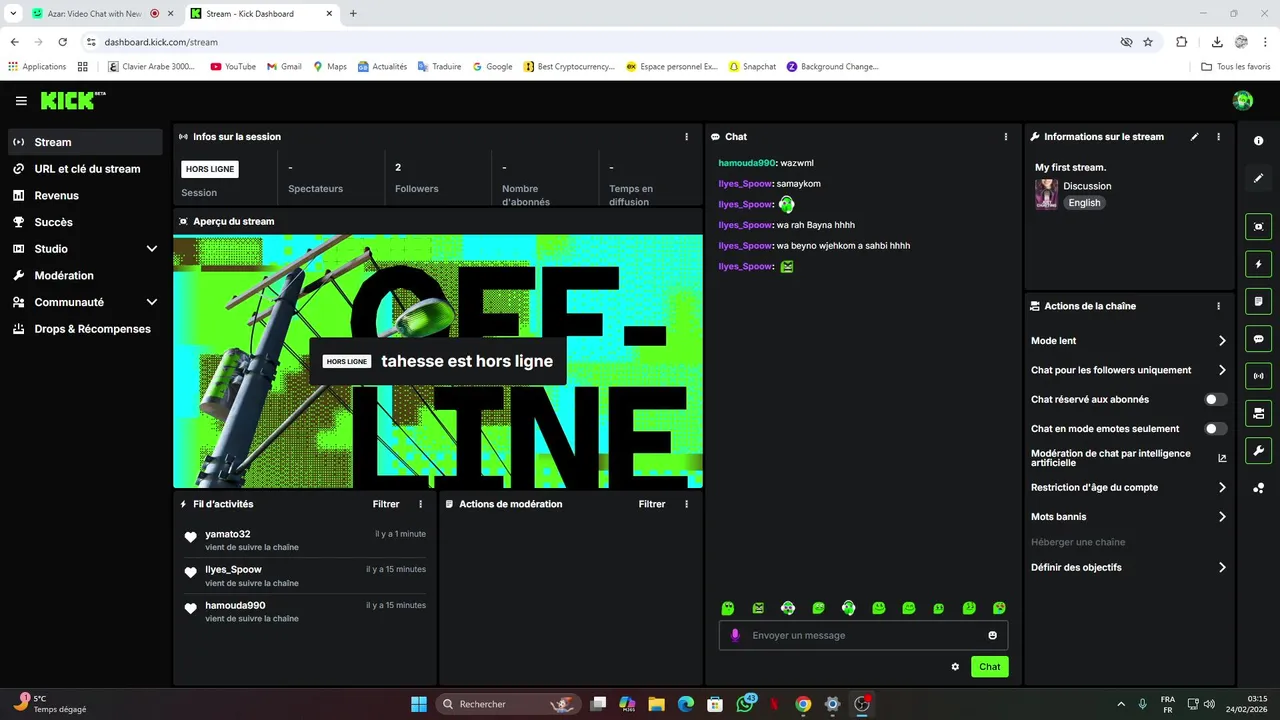Open the YouTube bookmark
Viewport: 1280px width, 720px height.
pyautogui.click(x=233, y=67)
